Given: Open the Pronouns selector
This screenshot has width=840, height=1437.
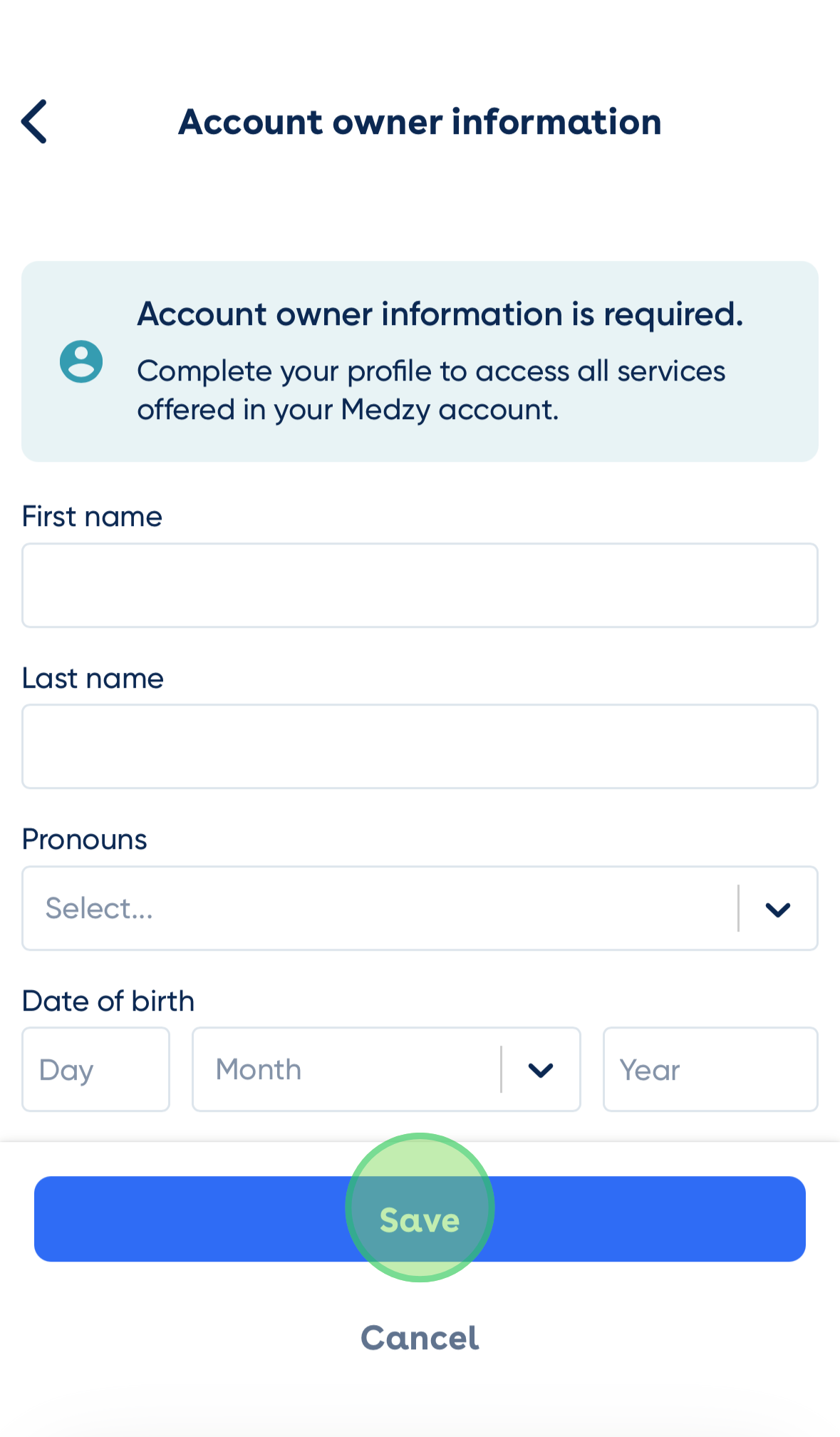Looking at the screenshot, I should tap(420, 908).
